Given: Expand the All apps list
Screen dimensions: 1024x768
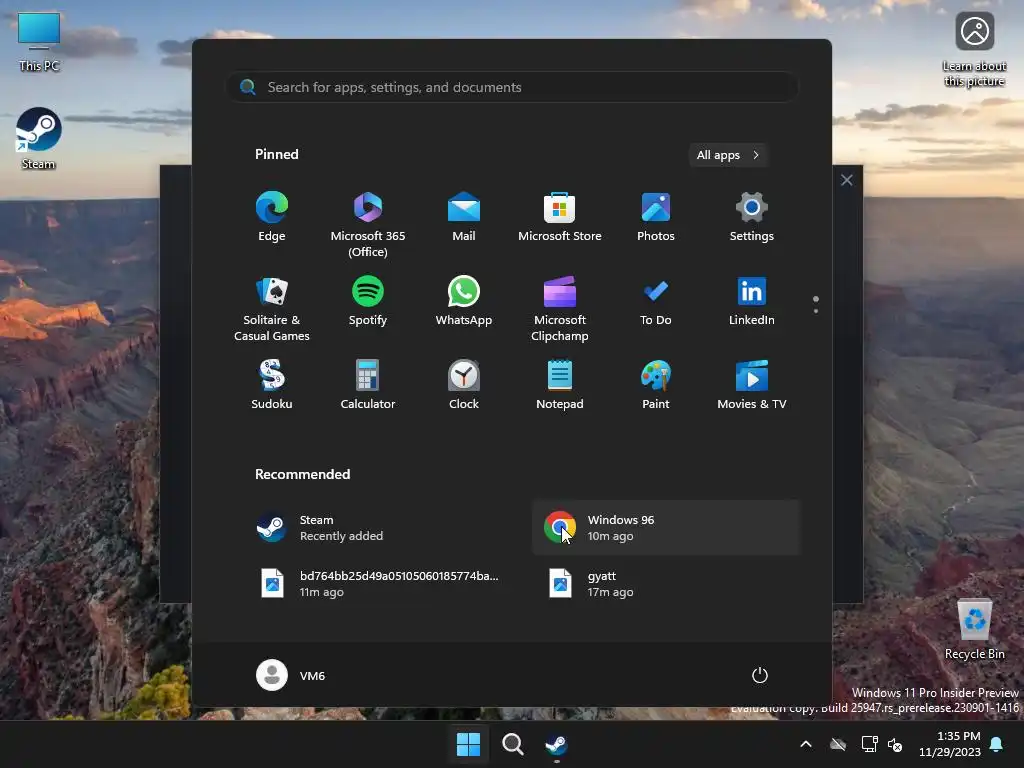Looking at the screenshot, I should pyautogui.click(x=728, y=155).
